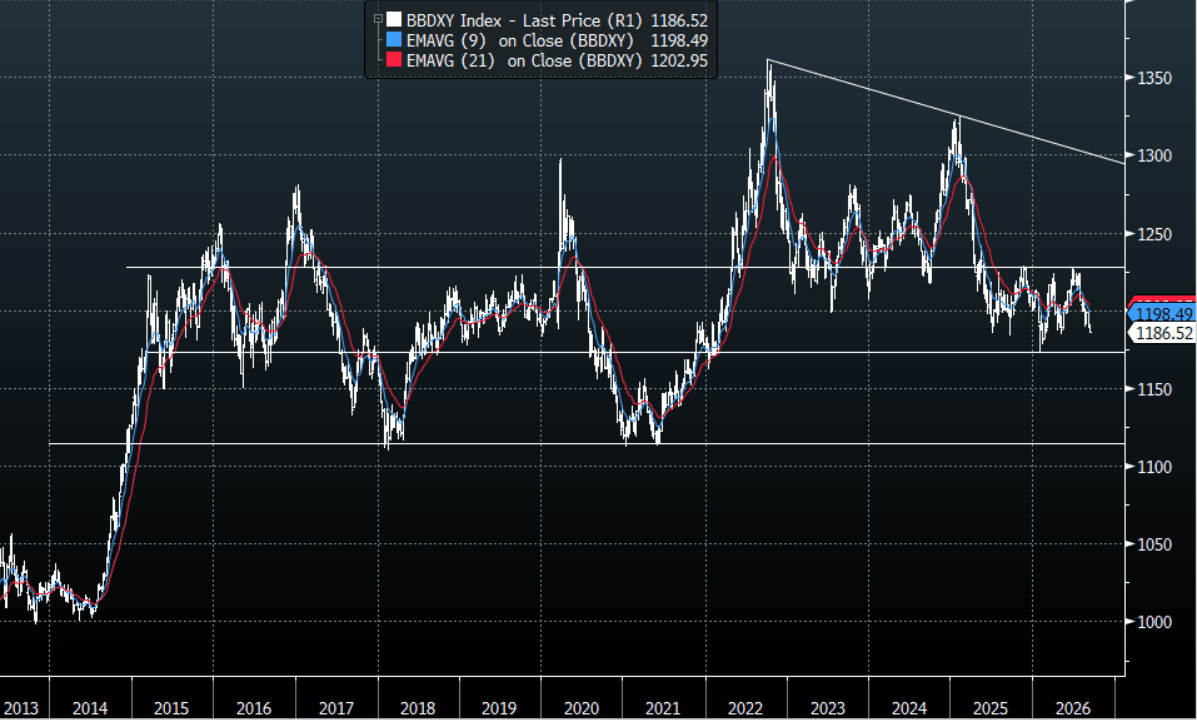This screenshot has height=720, width=1197.
Task: Click the 2026 year label on the time axis
Action: pos(1073,709)
